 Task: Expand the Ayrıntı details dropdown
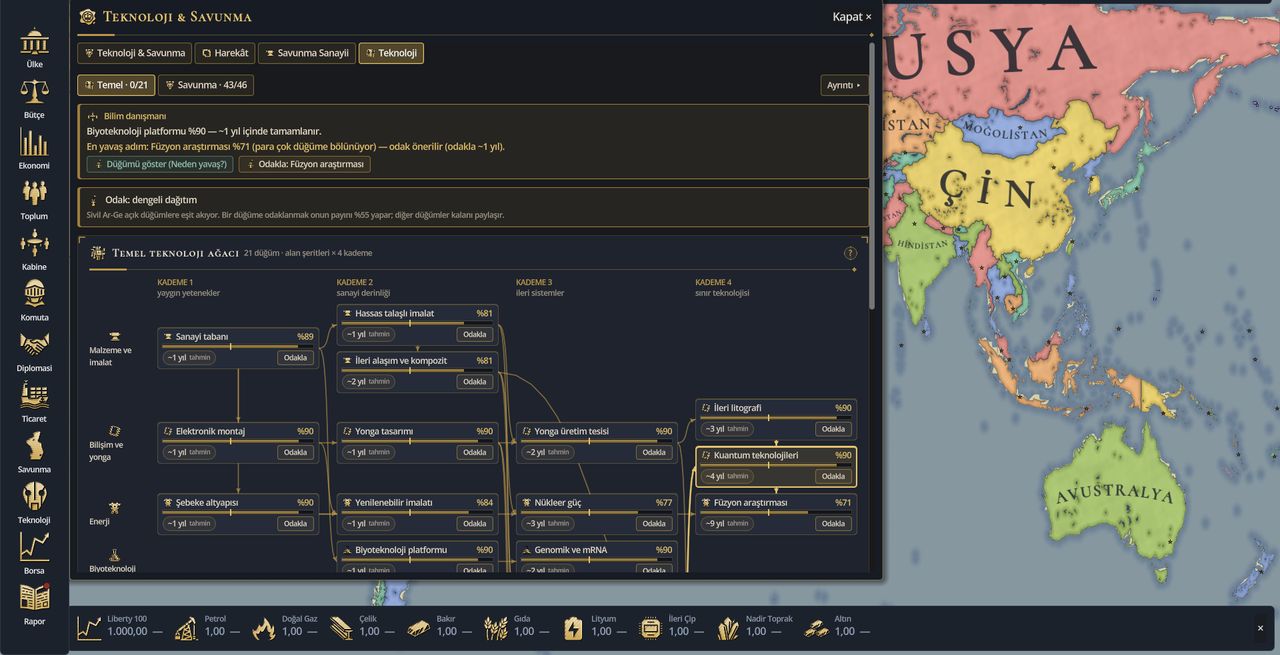[844, 85]
